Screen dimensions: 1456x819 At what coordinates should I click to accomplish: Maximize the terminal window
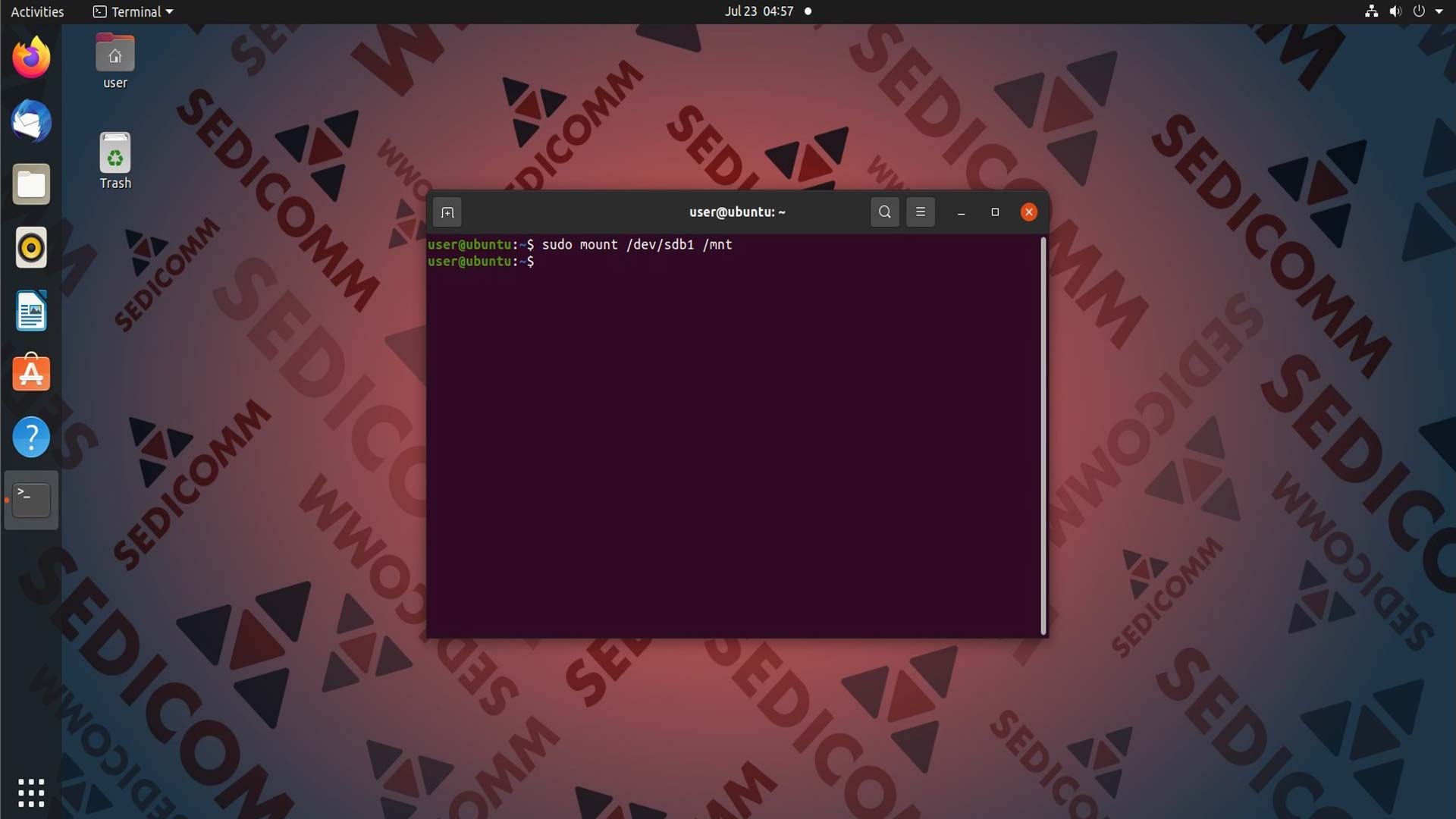click(995, 212)
